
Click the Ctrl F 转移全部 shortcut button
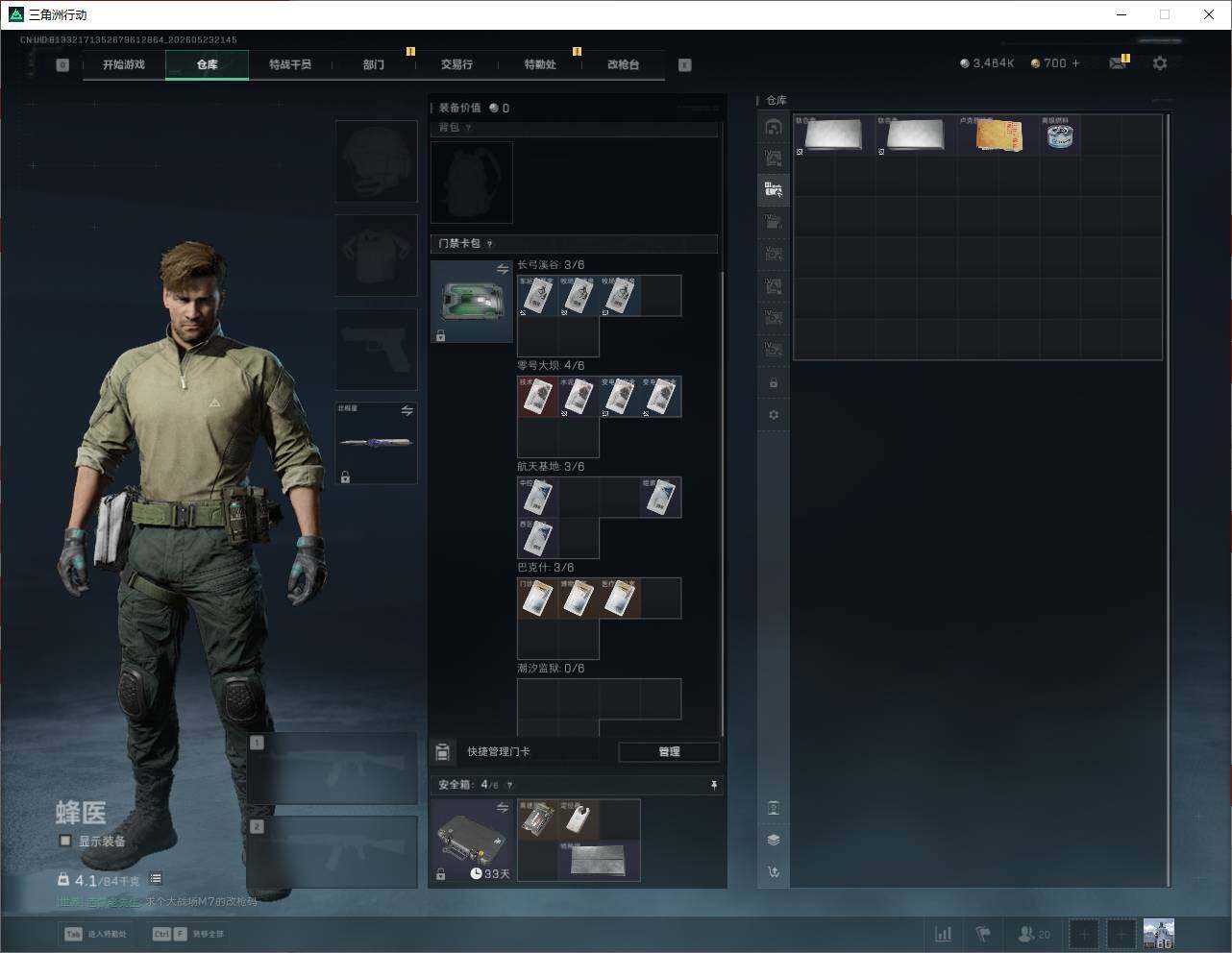(x=188, y=934)
